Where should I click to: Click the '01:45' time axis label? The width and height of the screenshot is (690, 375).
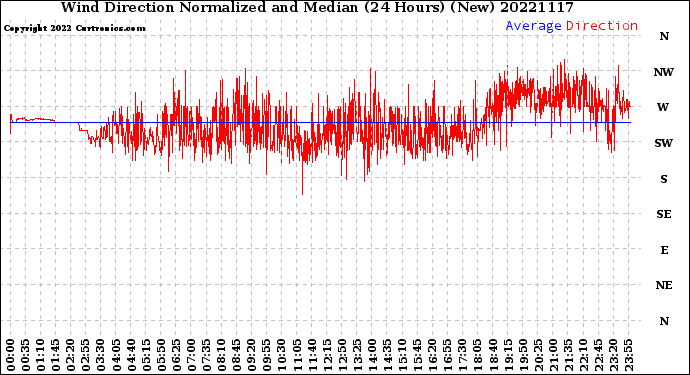(x=56, y=355)
